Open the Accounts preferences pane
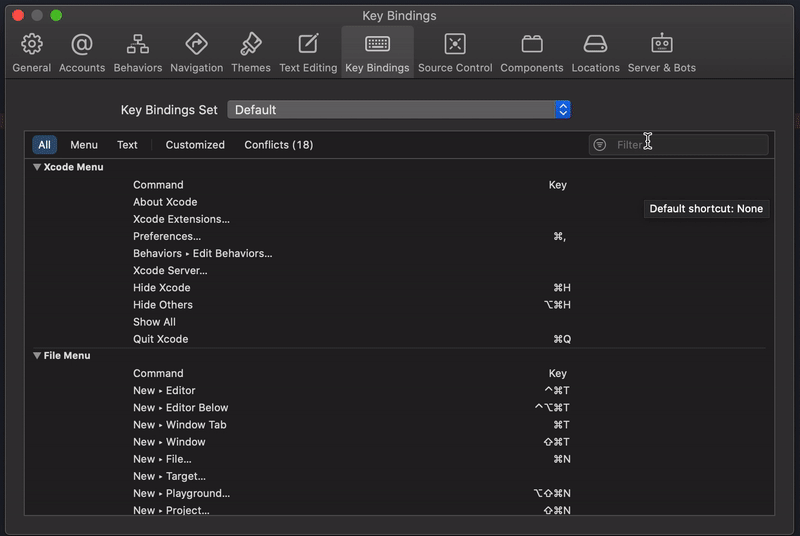This screenshot has width=800, height=536. [82, 53]
